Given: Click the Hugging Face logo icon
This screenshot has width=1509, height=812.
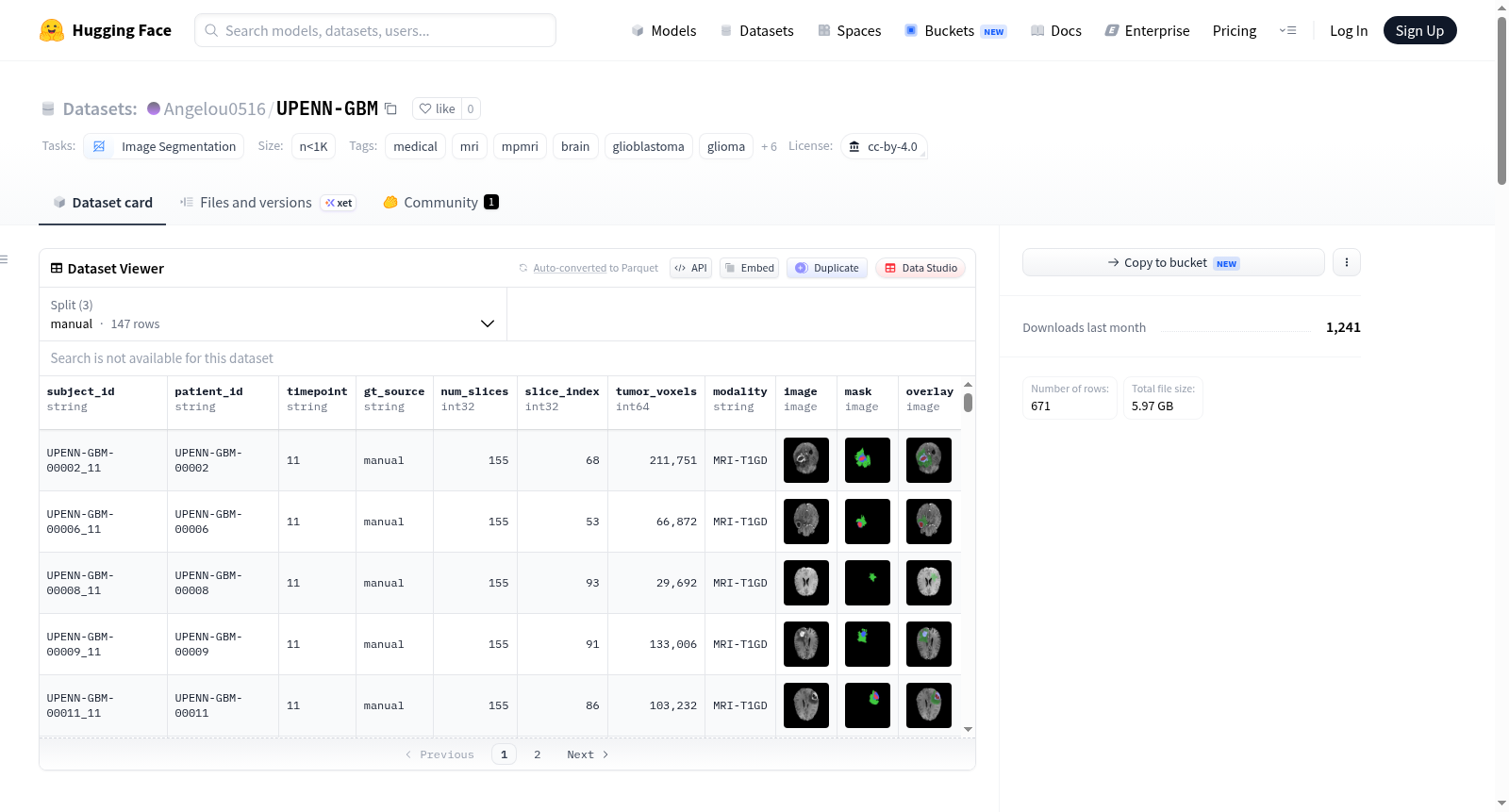Looking at the screenshot, I should [52, 30].
